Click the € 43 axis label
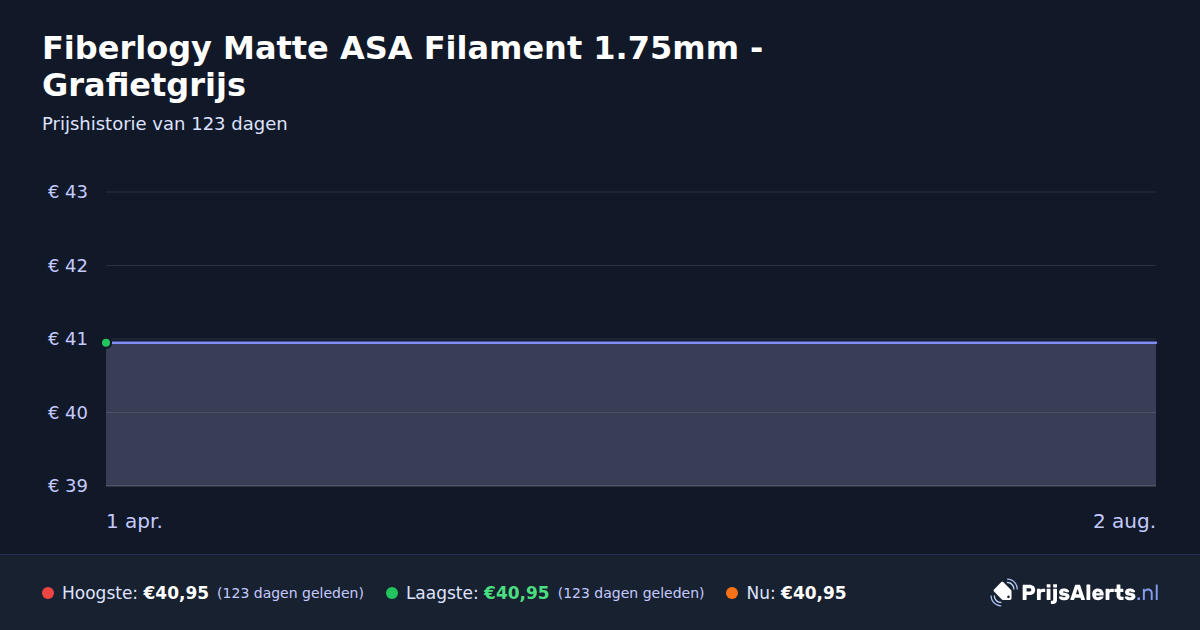1200x630 pixels. pyautogui.click(x=68, y=191)
